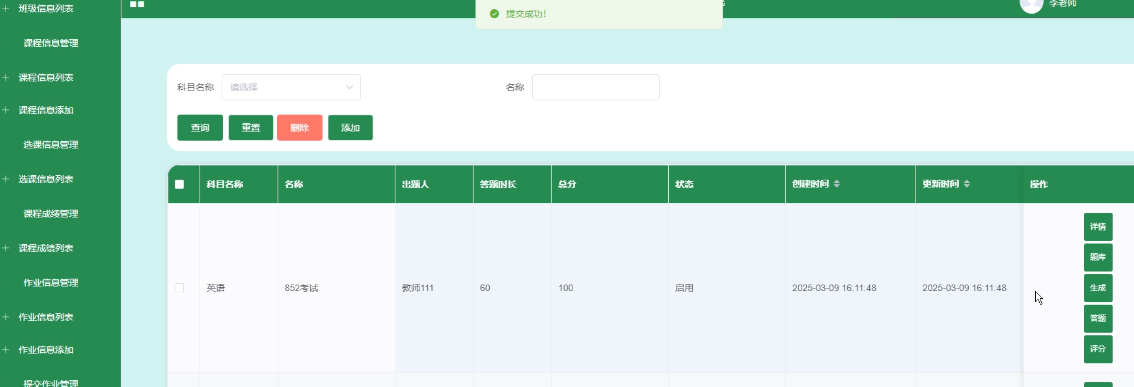Expand the 作业信息管理 sidebar group
Image resolution: width=1134 pixels, height=387 pixels.
(x=51, y=283)
